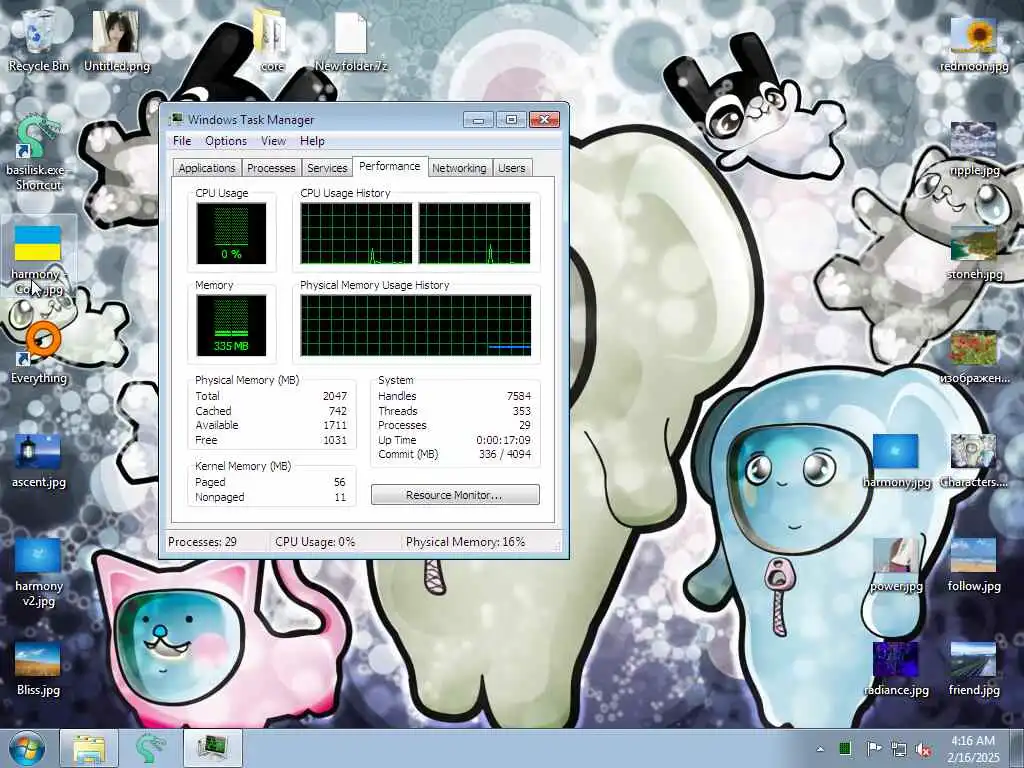Select the Ukrainian flag harmony jpg icon

pos(39,259)
